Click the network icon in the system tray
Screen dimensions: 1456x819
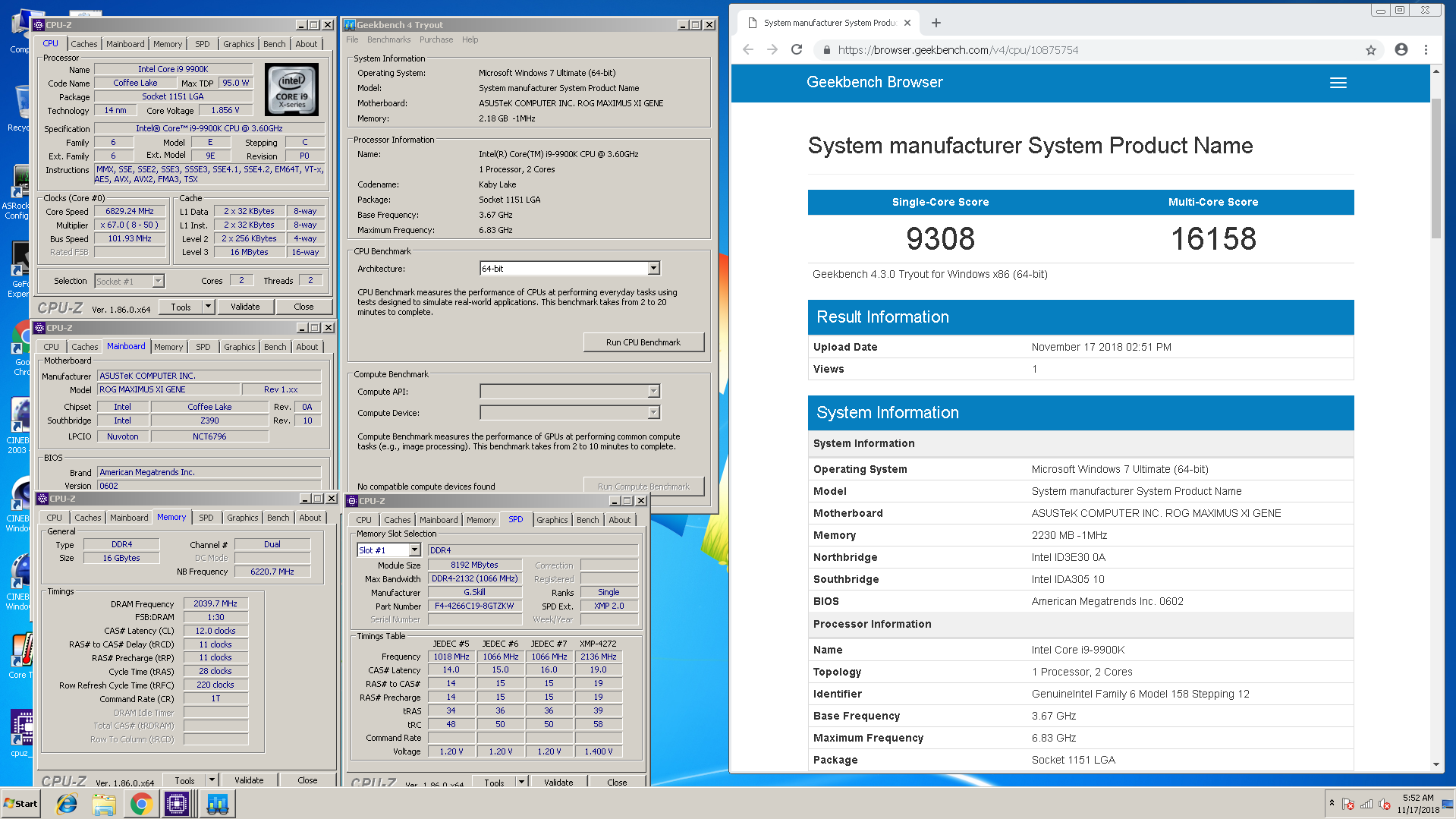tap(1366, 804)
